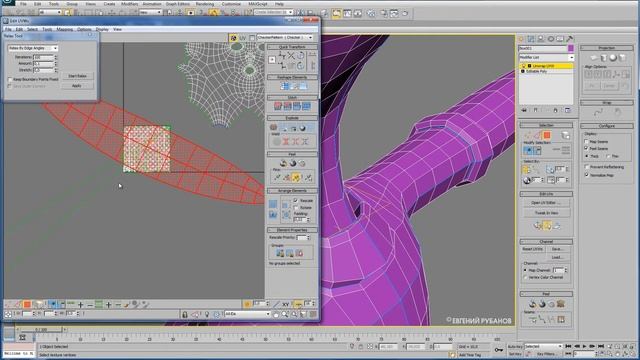
Task: Click the Peel Mode icon in Edit UVWs Peel rollout
Action: point(293,164)
